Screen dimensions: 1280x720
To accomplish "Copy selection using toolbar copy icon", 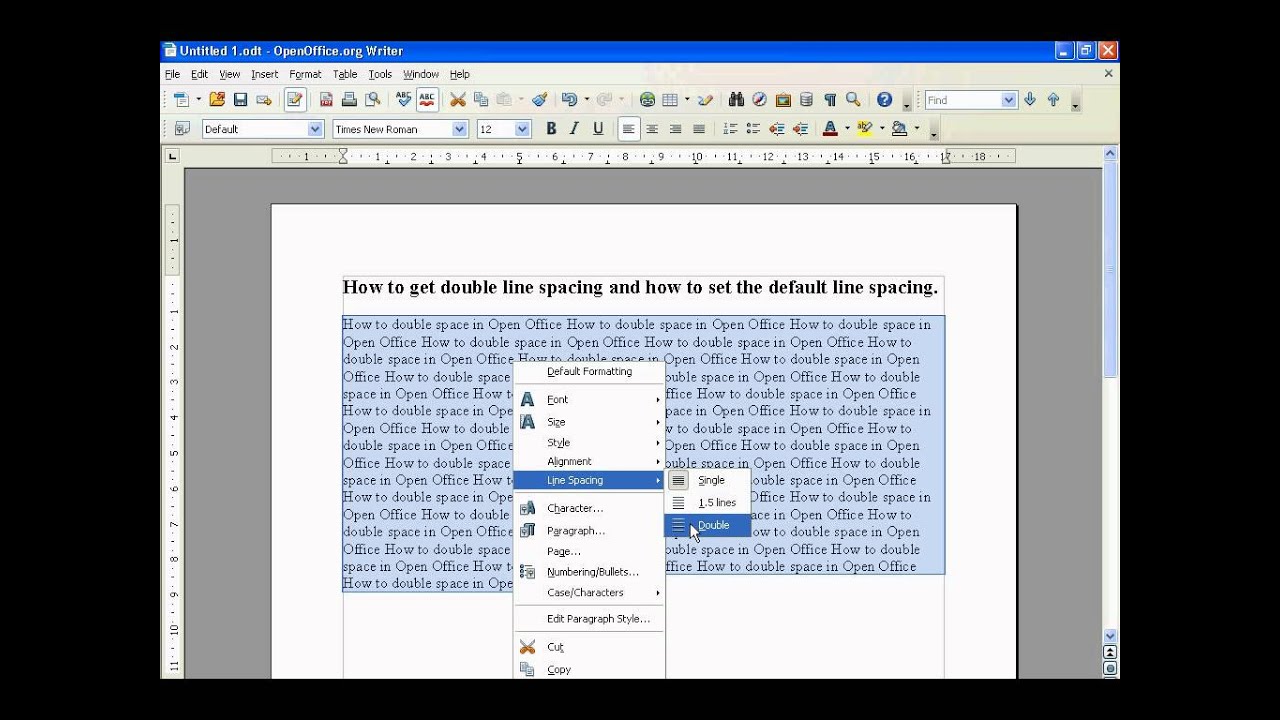I will tap(481, 100).
